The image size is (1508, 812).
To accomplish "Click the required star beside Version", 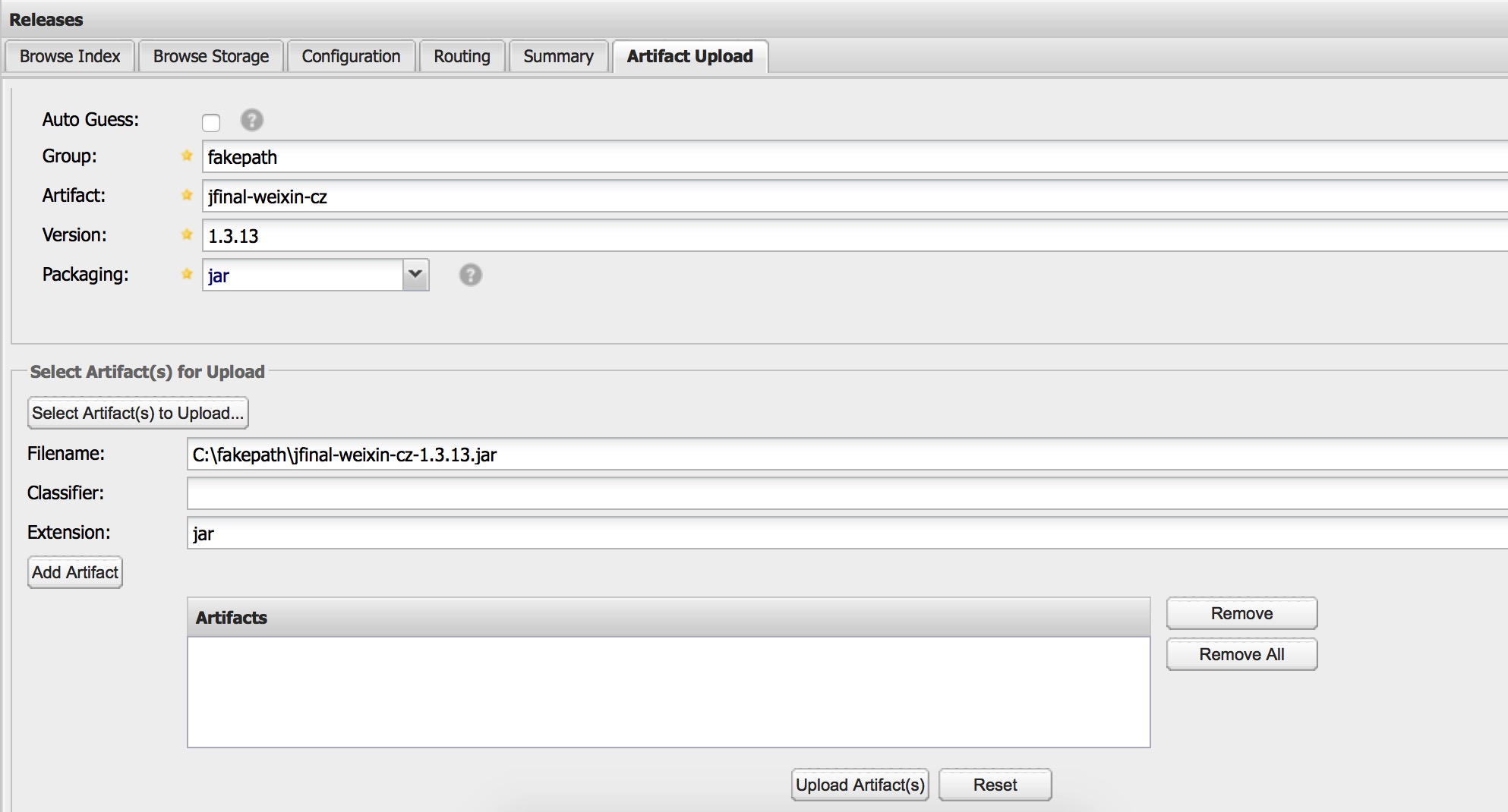I will click(x=186, y=234).
